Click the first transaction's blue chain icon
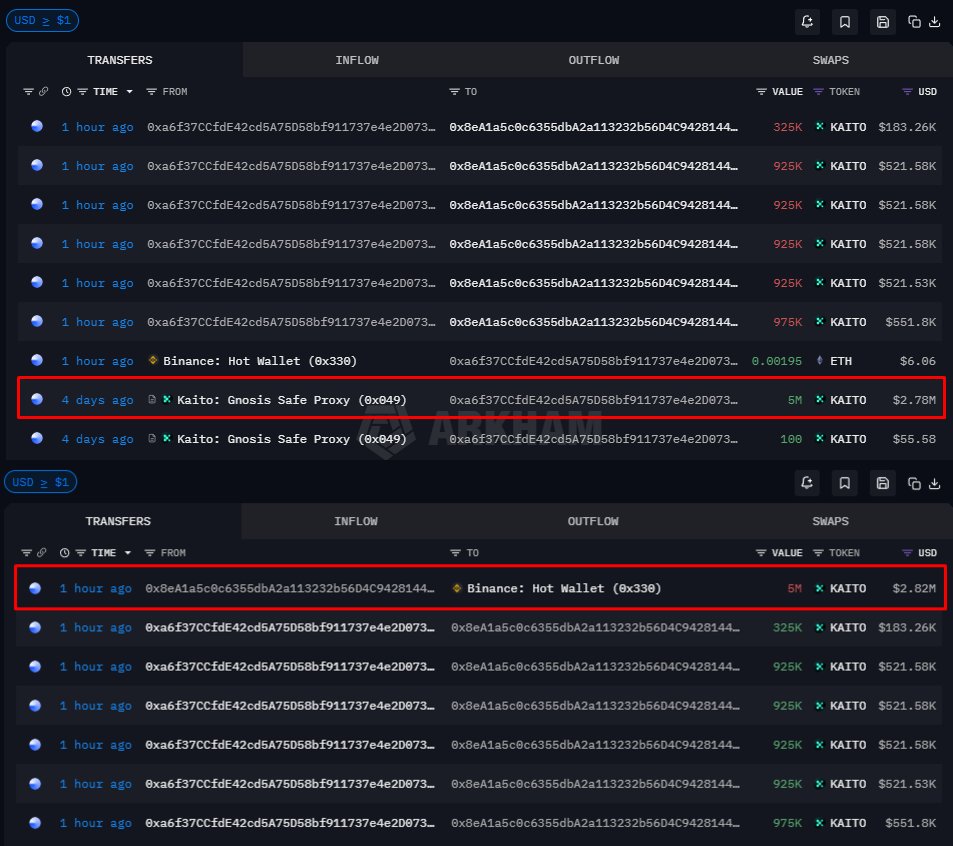The height and width of the screenshot is (846, 953). [x=36, y=126]
